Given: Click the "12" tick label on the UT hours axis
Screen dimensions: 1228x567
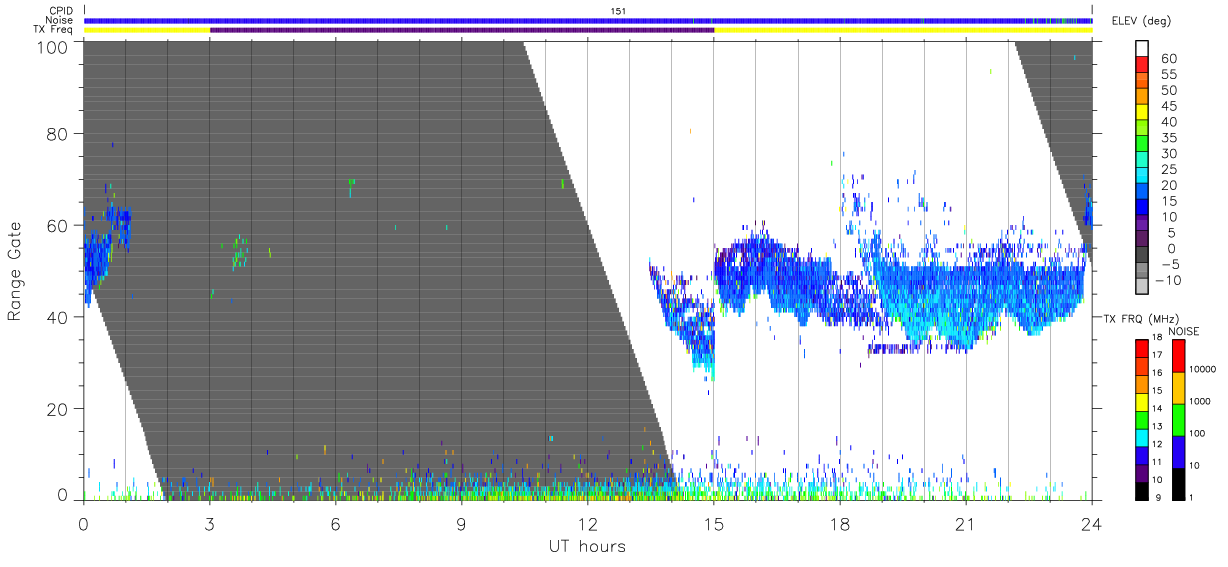Looking at the screenshot, I should point(587,522).
